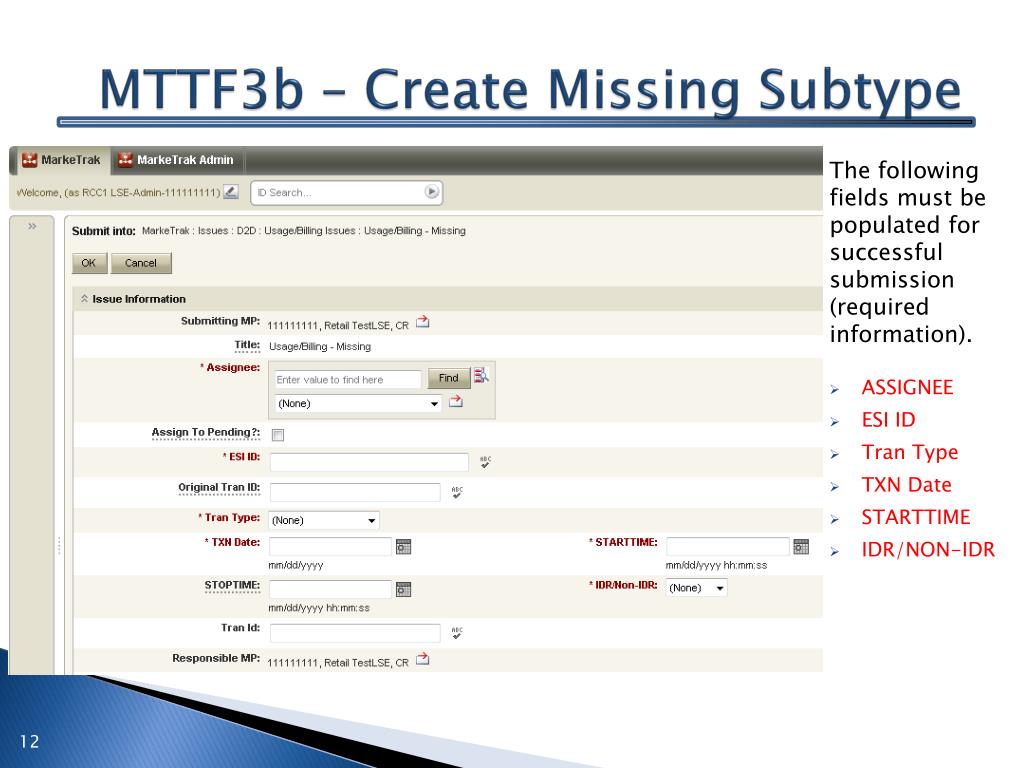The height and width of the screenshot is (768, 1024).
Task: Open advanced Assignee lookup icon
Action: point(481,376)
